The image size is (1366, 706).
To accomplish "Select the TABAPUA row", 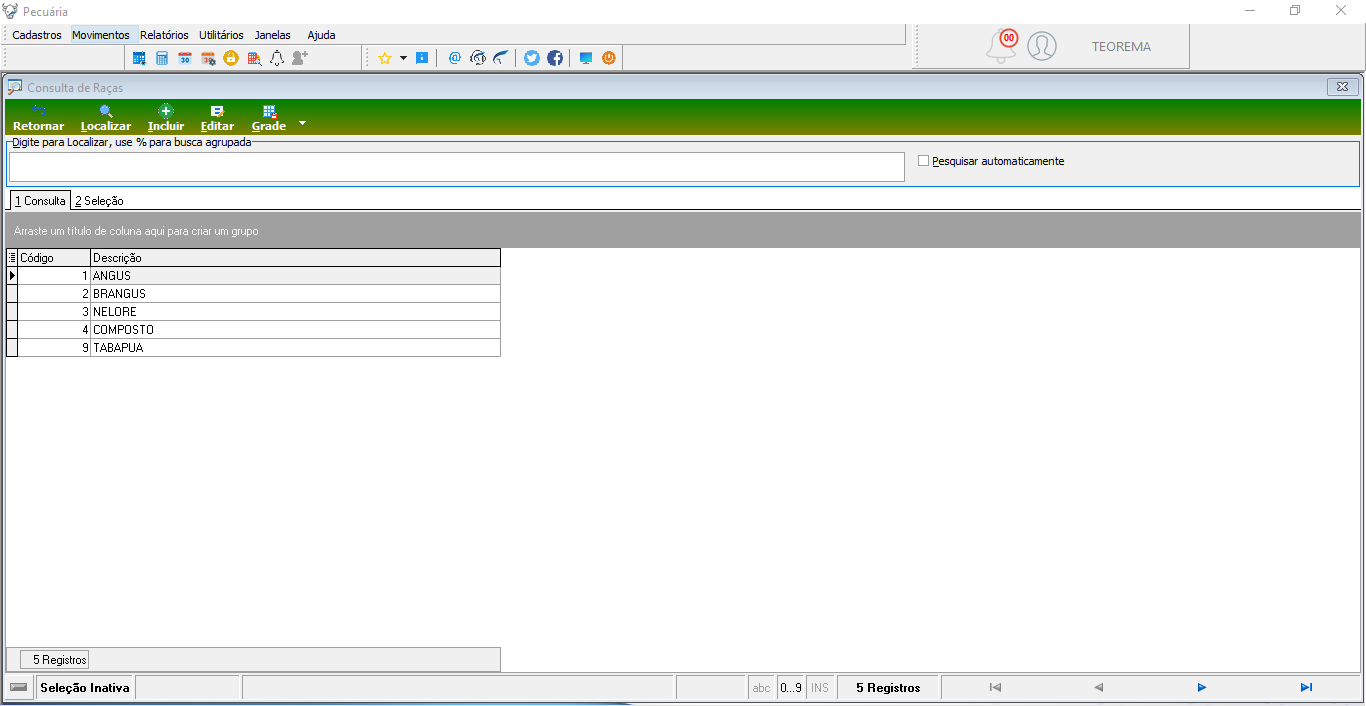I will tap(253, 348).
